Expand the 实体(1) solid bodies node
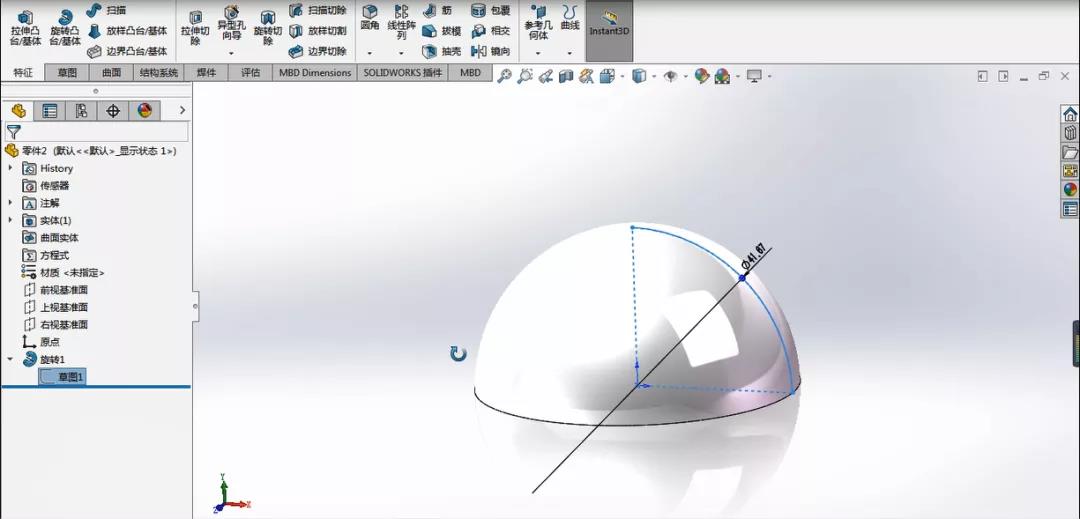1080x519 pixels. pos(10,220)
